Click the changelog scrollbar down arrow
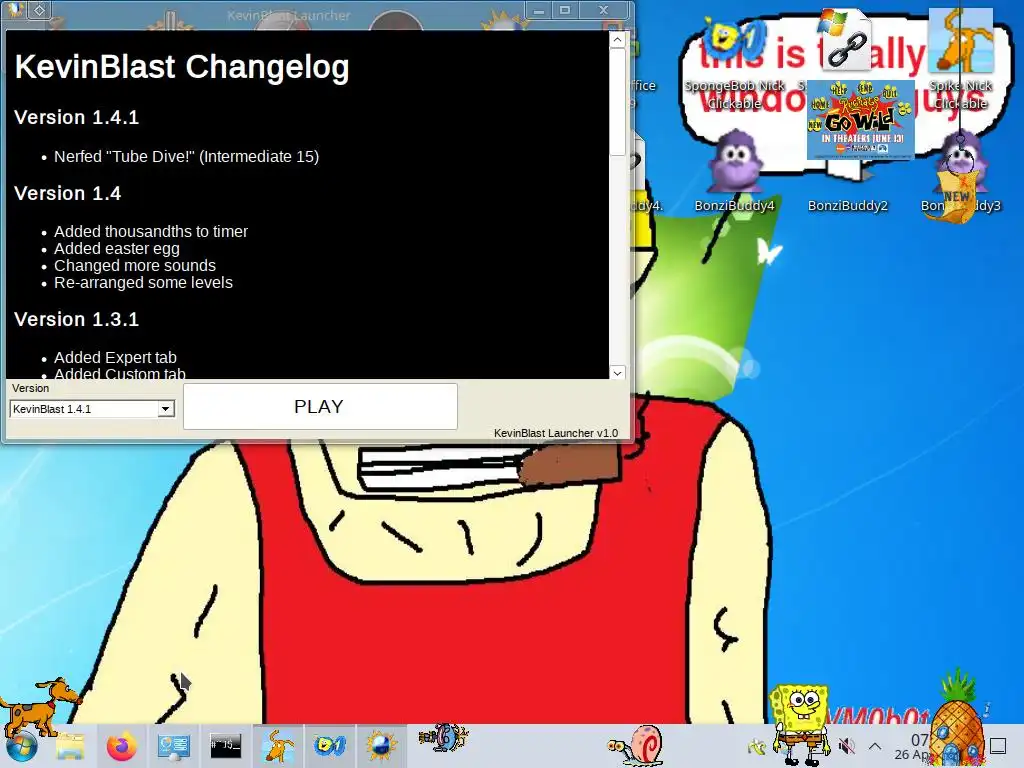Image resolution: width=1024 pixels, height=768 pixels. point(617,372)
